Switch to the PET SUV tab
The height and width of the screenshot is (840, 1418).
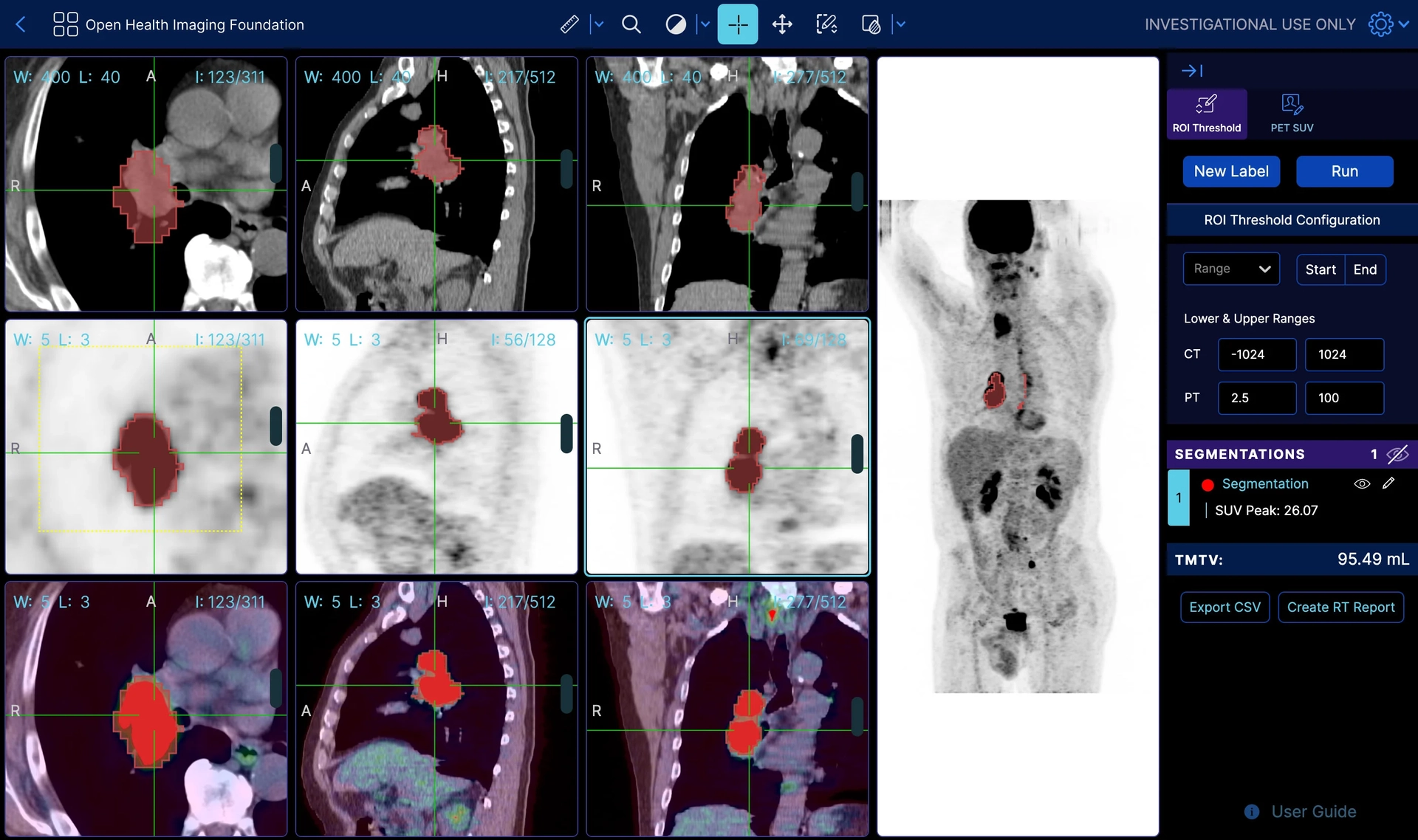(1292, 114)
